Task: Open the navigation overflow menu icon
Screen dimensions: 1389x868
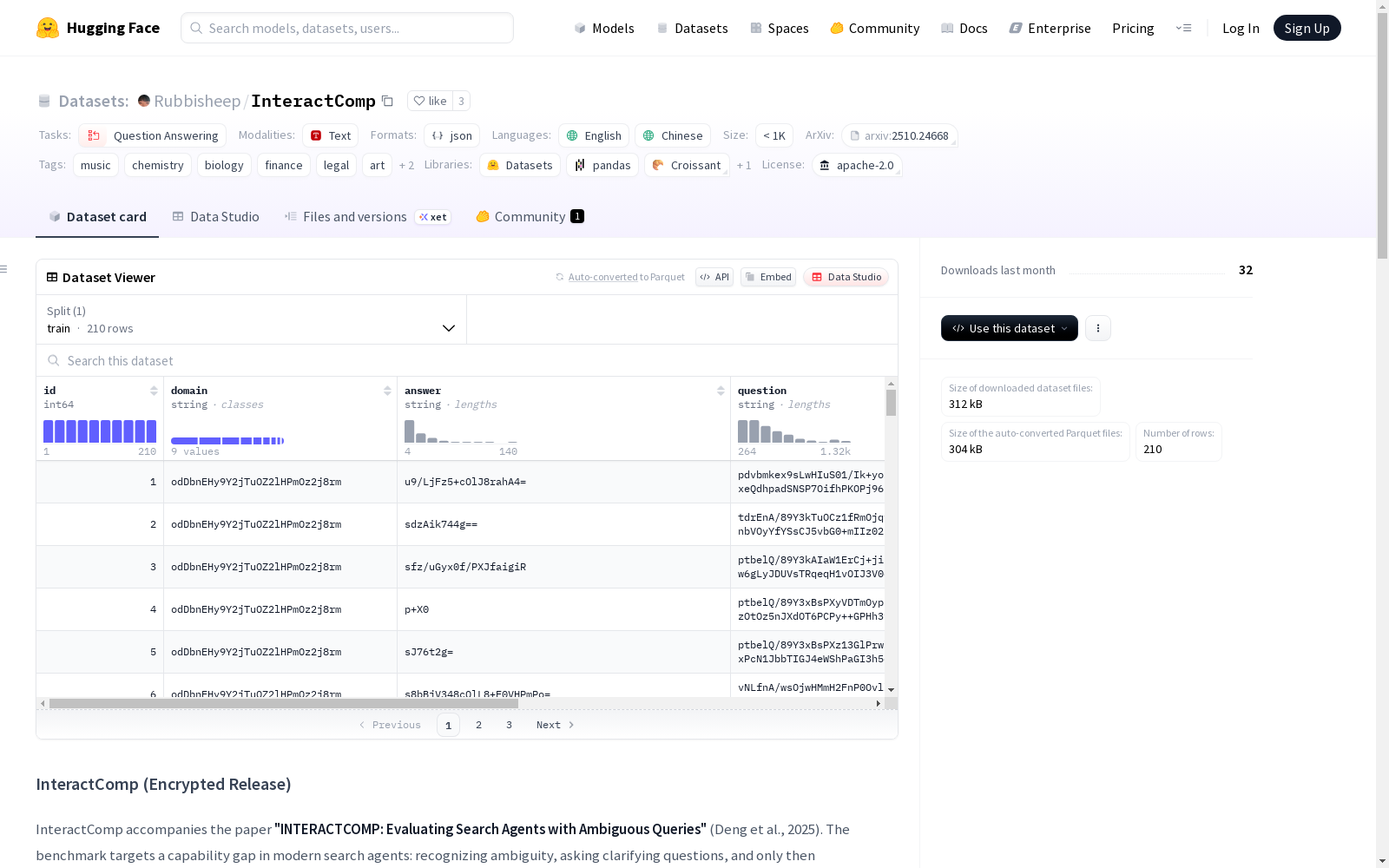Action: click(x=1183, y=28)
